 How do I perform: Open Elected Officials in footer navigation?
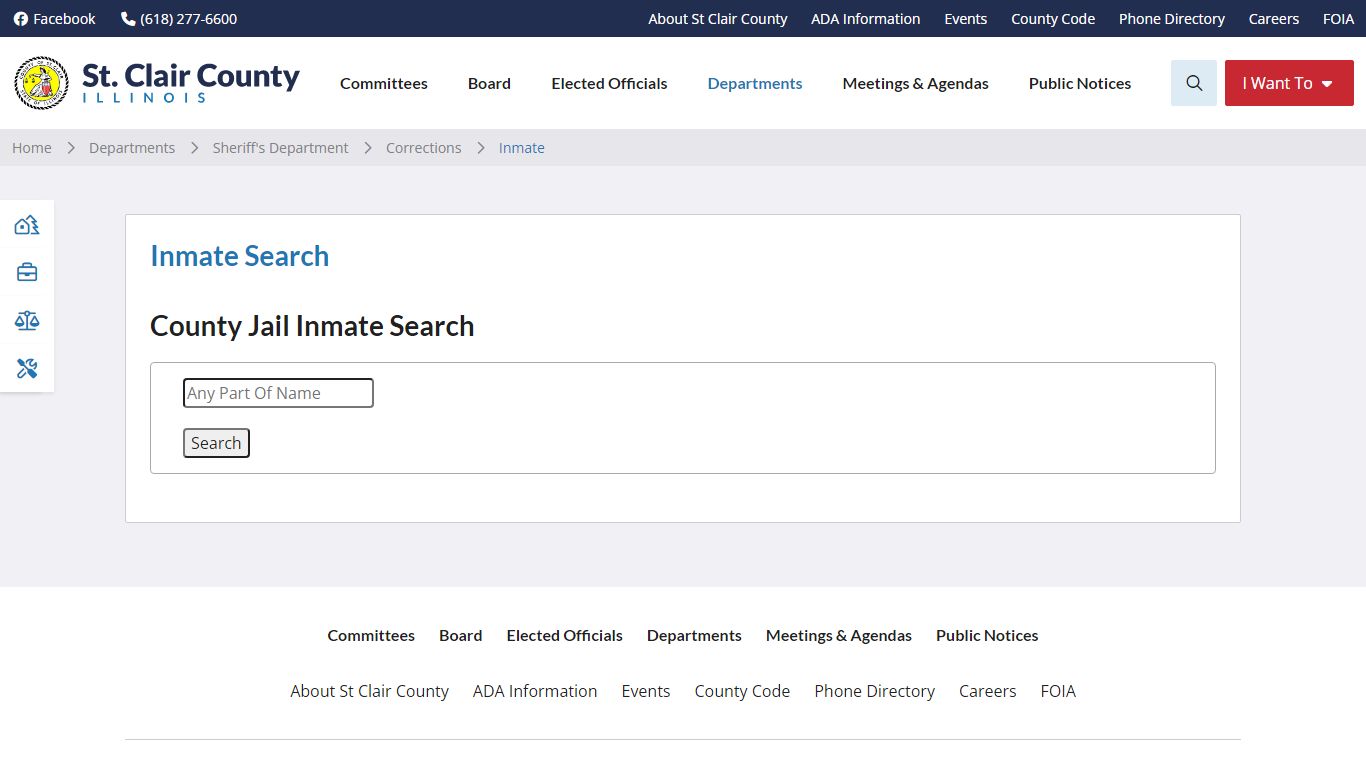(x=565, y=635)
